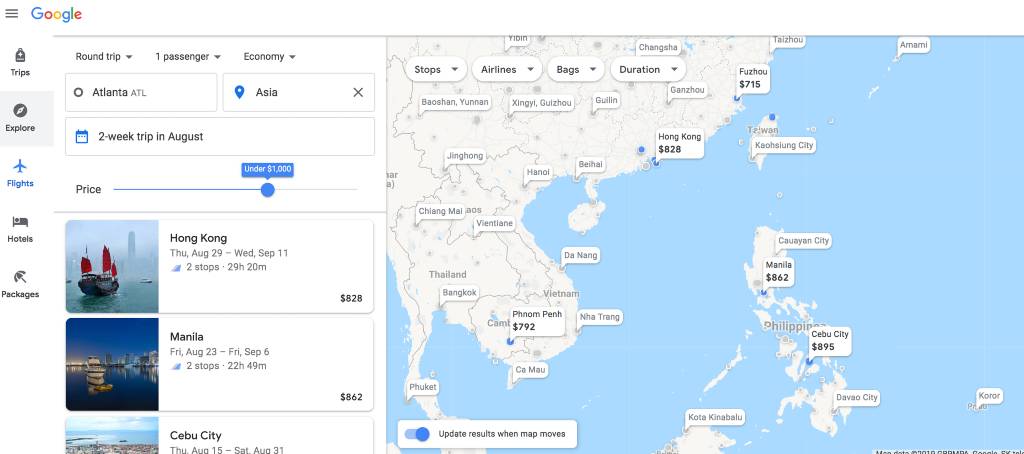
Task: Open the Bags filter dropdown
Action: coord(576,69)
